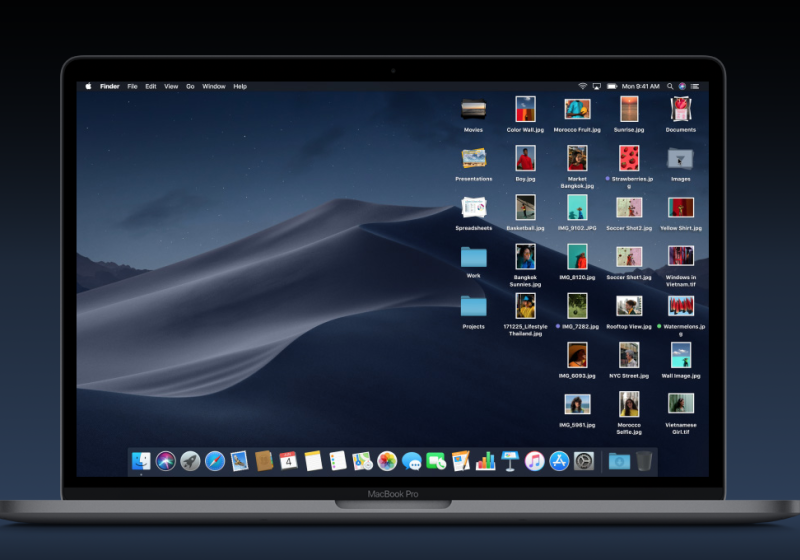Select the Documents stack on desktop
Image resolution: width=800 pixels, height=560 pixels.
[681, 109]
